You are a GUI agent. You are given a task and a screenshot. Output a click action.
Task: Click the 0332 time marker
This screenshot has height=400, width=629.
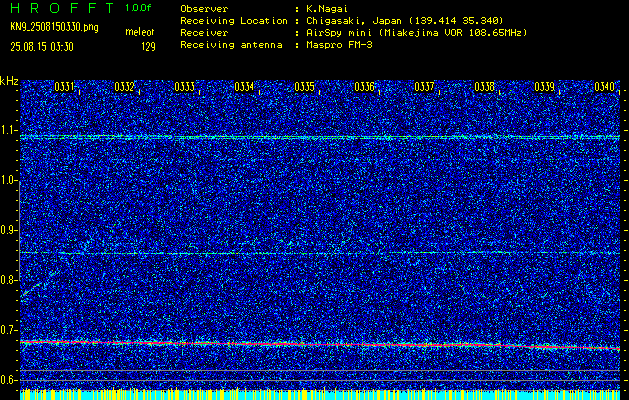124,87
